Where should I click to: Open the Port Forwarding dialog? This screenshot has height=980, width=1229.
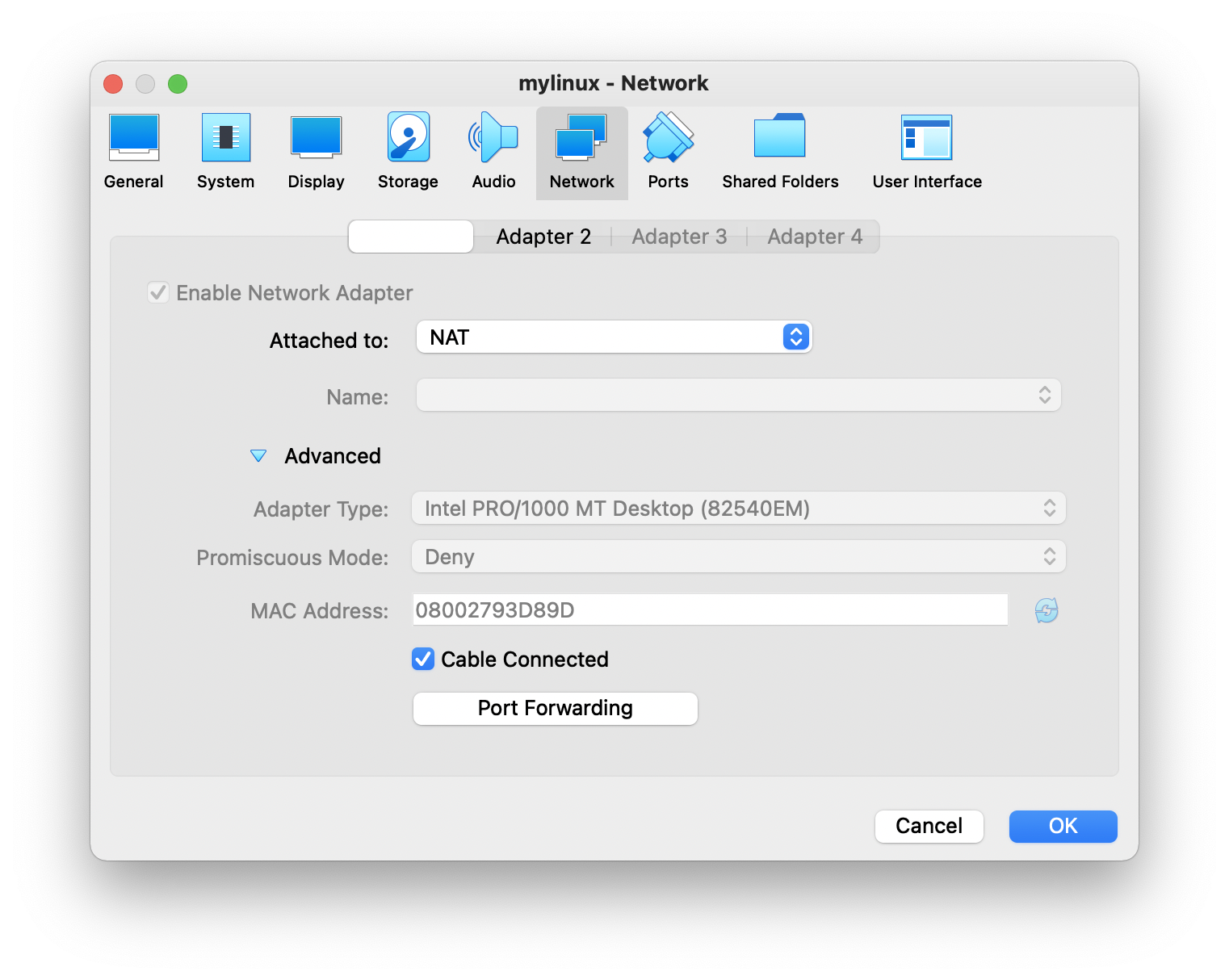pyautogui.click(x=556, y=708)
